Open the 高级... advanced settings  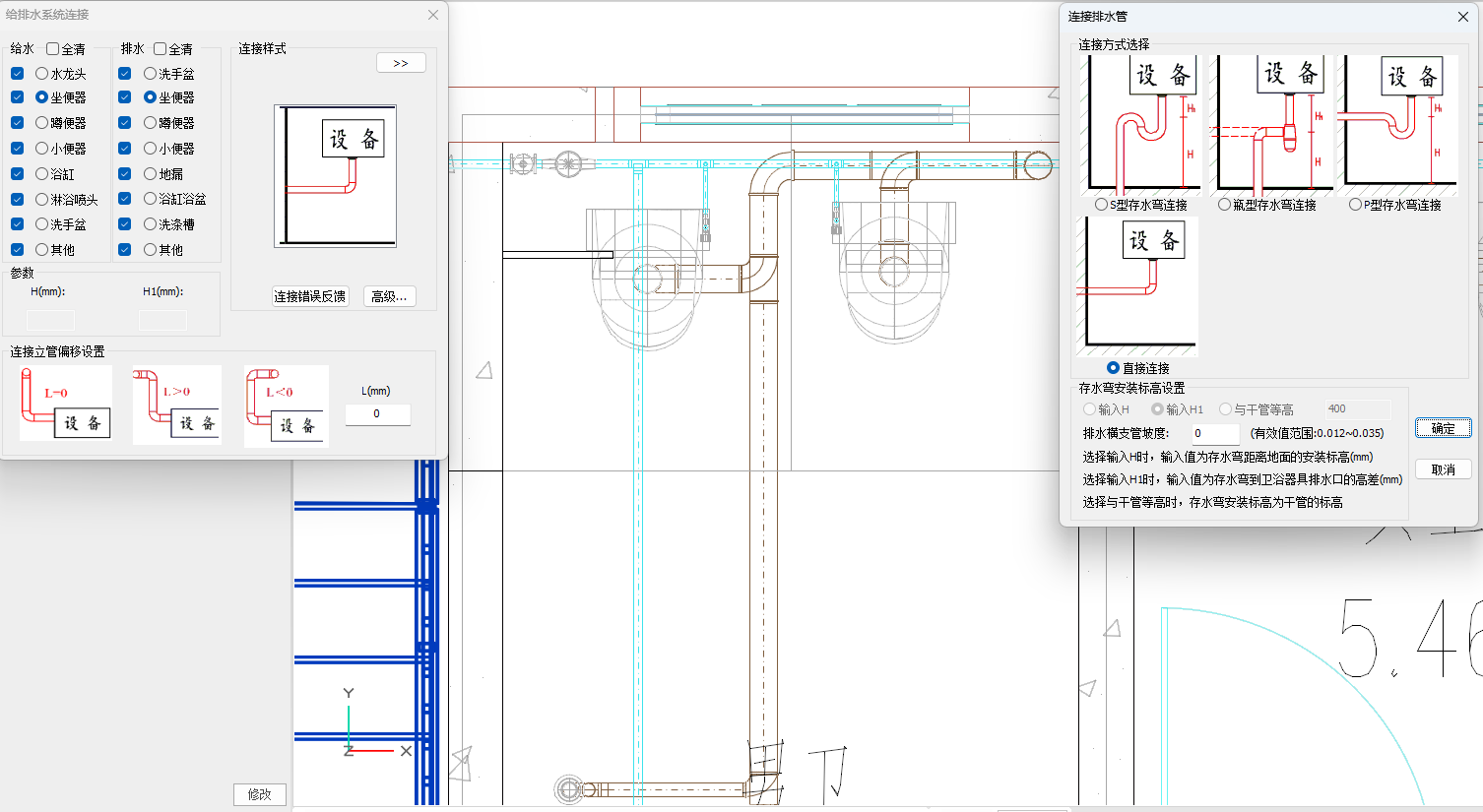point(390,296)
